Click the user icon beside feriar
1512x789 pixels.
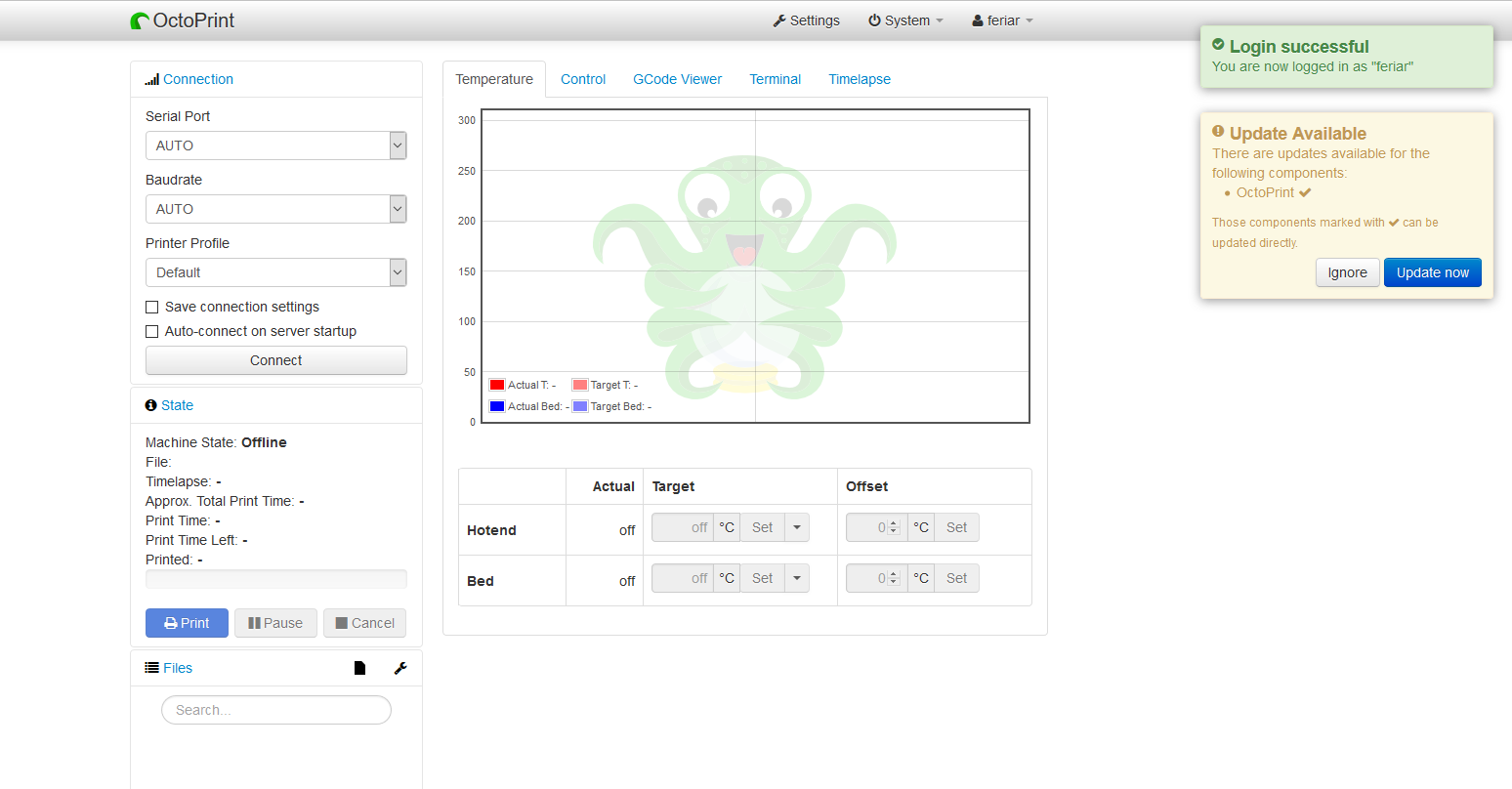point(978,21)
